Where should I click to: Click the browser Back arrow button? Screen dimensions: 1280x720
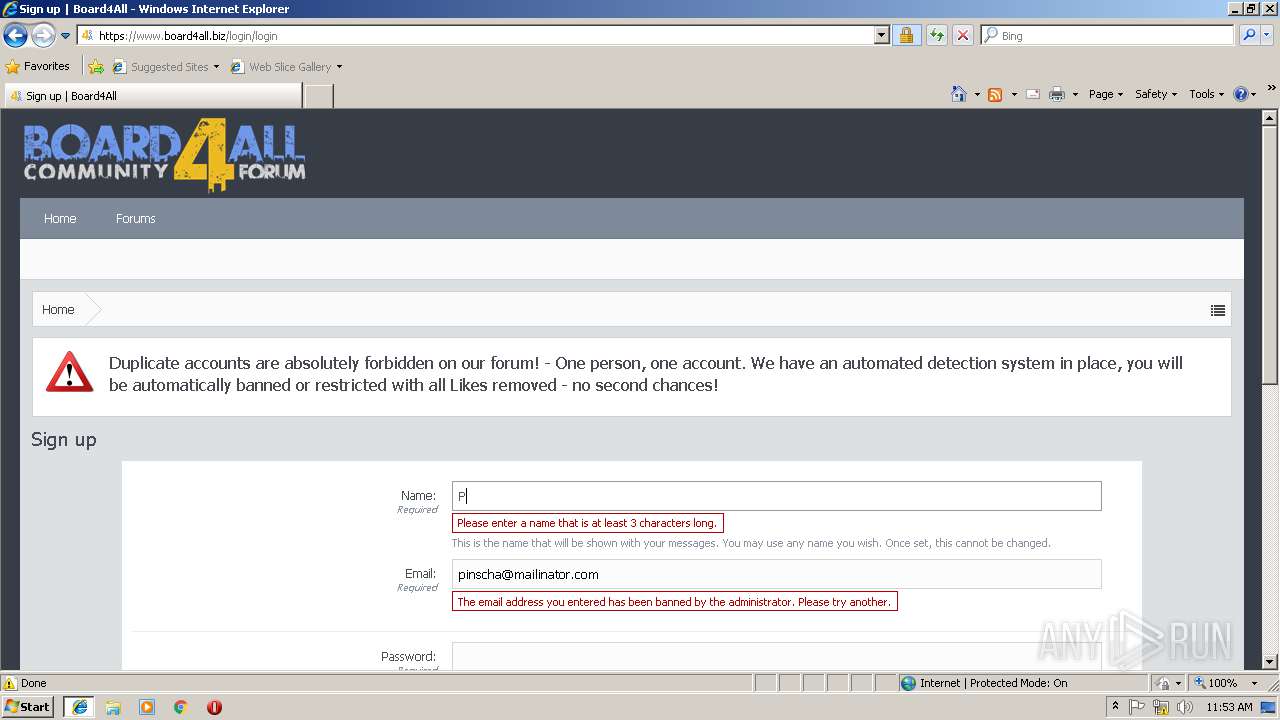[15, 36]
